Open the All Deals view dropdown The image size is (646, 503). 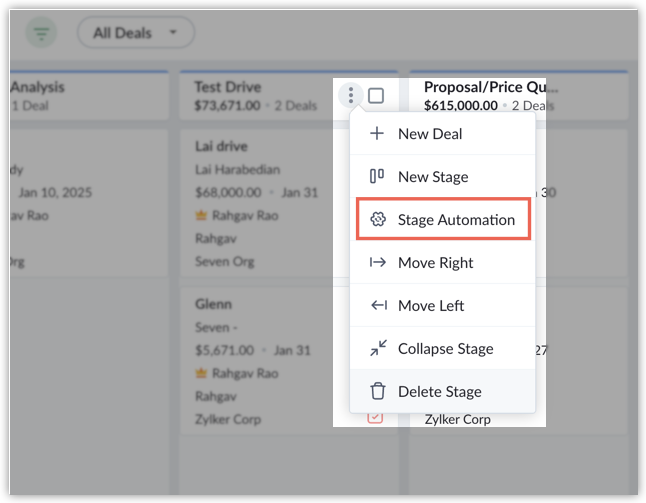(136, 32)
